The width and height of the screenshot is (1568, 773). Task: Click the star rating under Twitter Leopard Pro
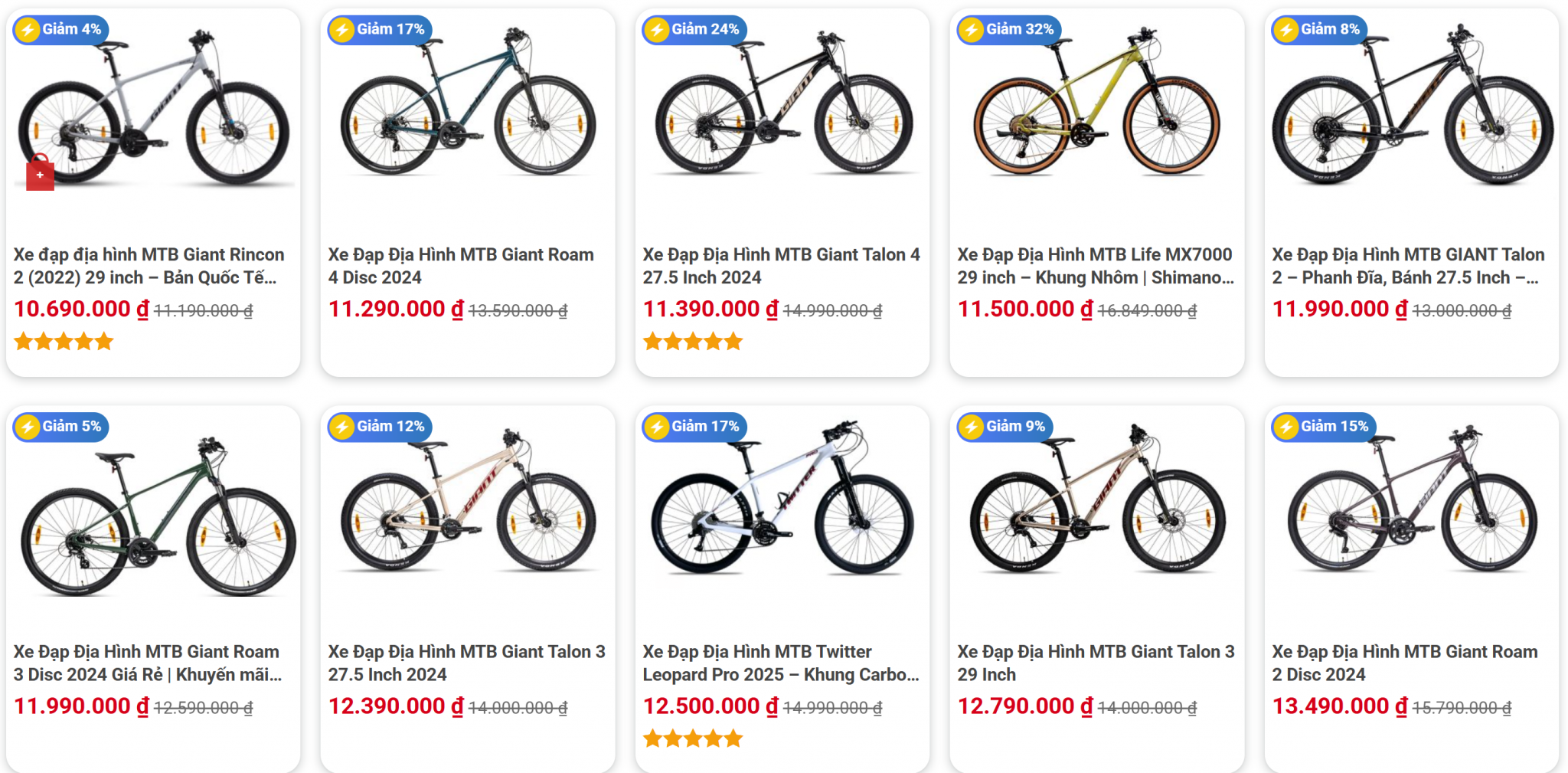(x=693, y=739)
